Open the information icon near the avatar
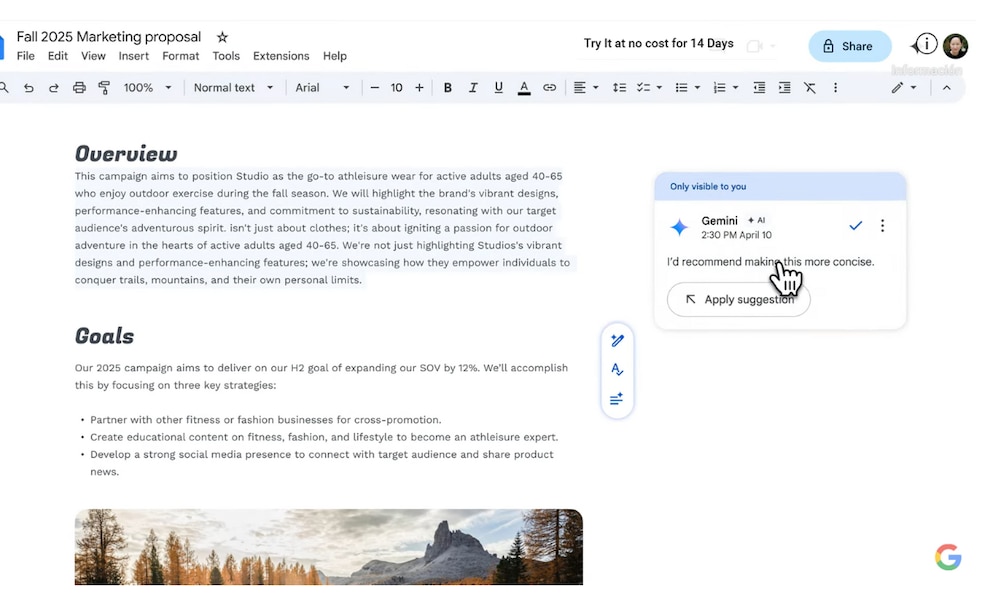This screenshot has width=992, height=606. [x=926, y=44]
